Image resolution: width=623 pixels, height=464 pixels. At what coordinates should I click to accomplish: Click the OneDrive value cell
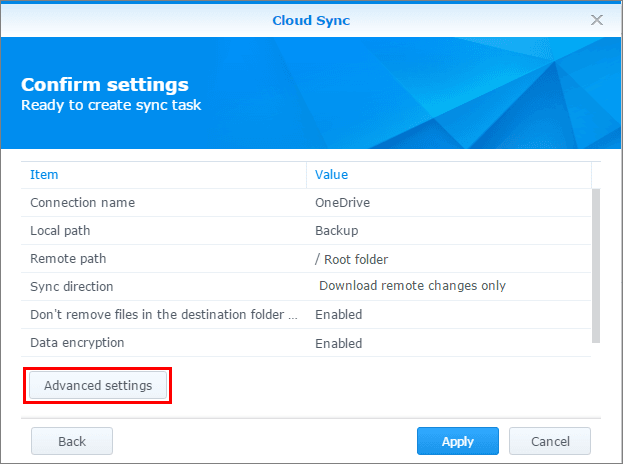point(343,203)
